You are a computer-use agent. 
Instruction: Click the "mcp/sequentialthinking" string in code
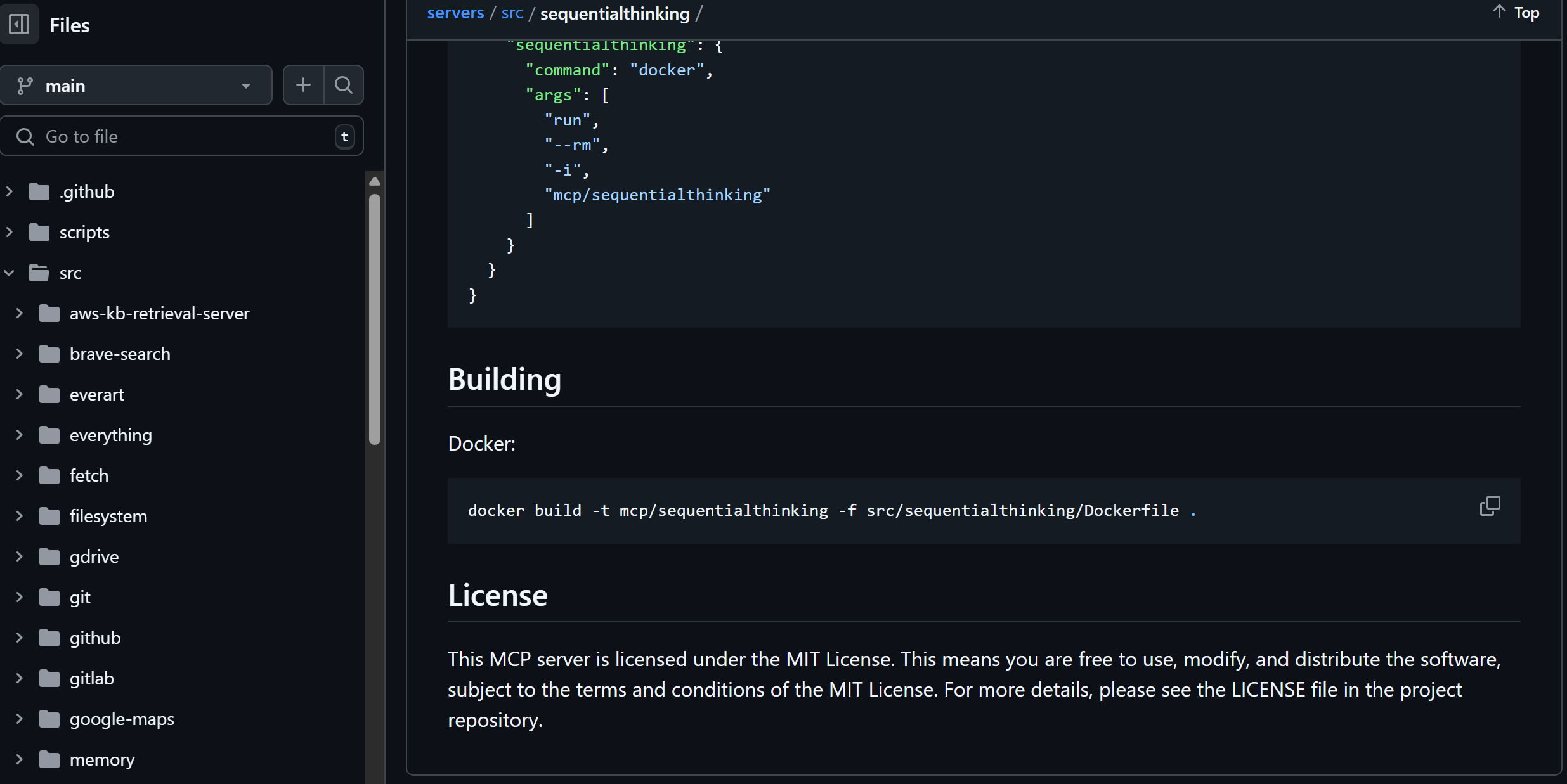[657, 195]
